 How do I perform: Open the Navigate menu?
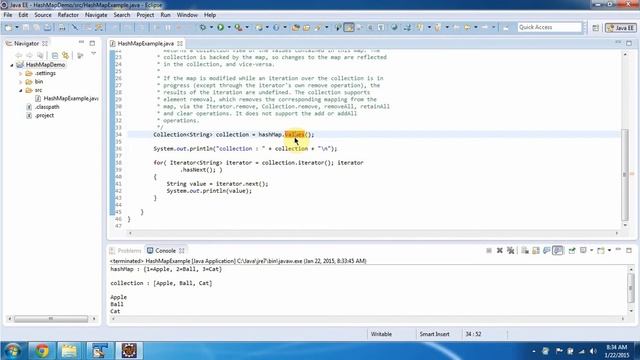coord(96,15)
